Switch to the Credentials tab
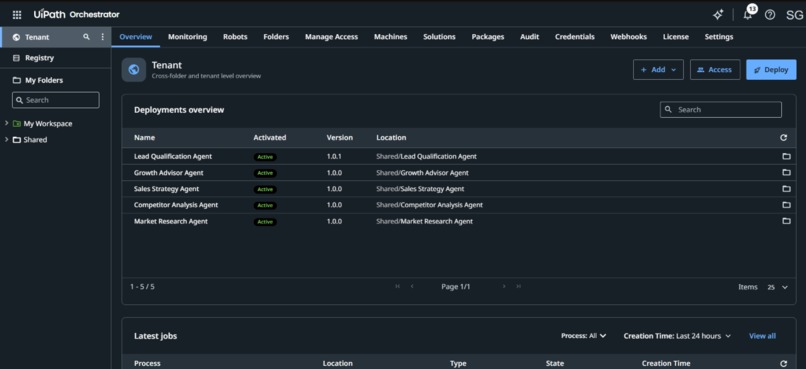The image size is (806, 369). (575, 37)
